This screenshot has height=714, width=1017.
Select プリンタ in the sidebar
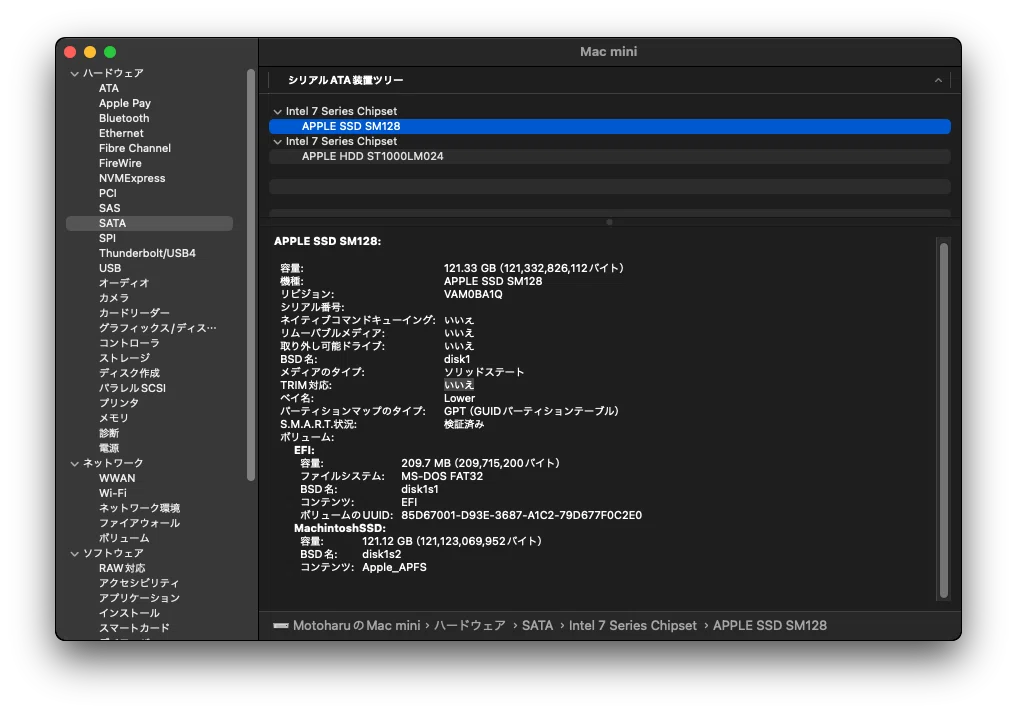pyautogui.click(x=119, y=403)
